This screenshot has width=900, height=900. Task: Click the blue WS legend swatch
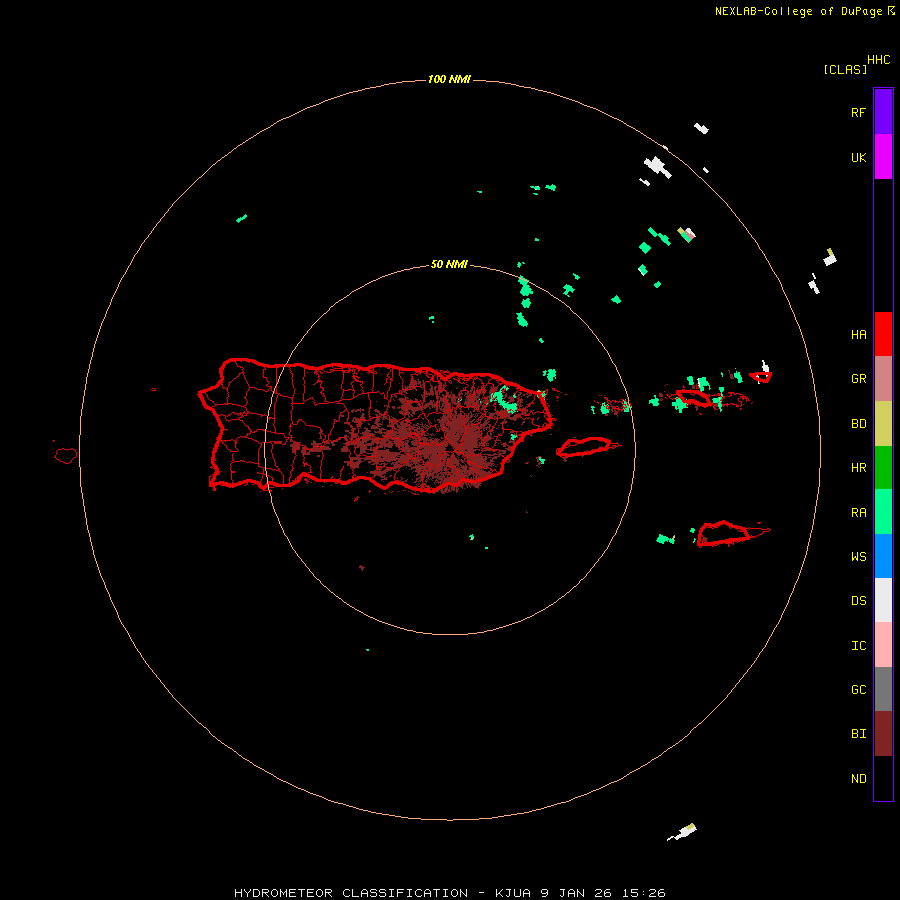(883, 556)
